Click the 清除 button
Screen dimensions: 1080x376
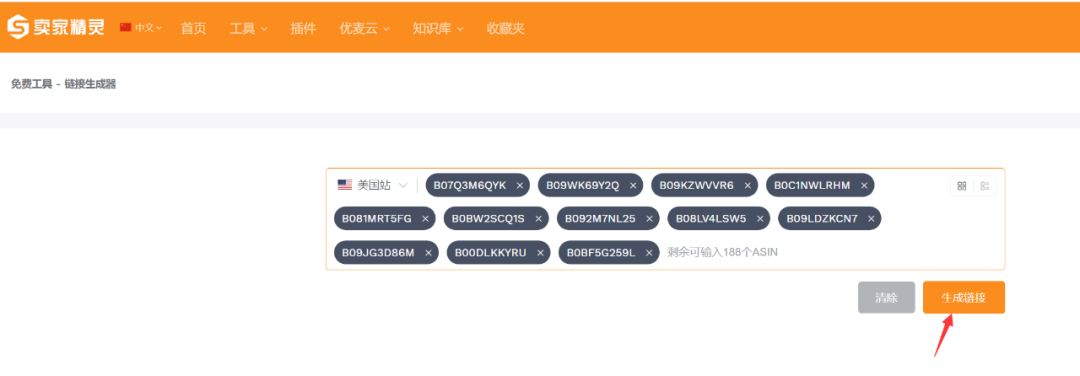pyautogui.click(x=886, y=297)
